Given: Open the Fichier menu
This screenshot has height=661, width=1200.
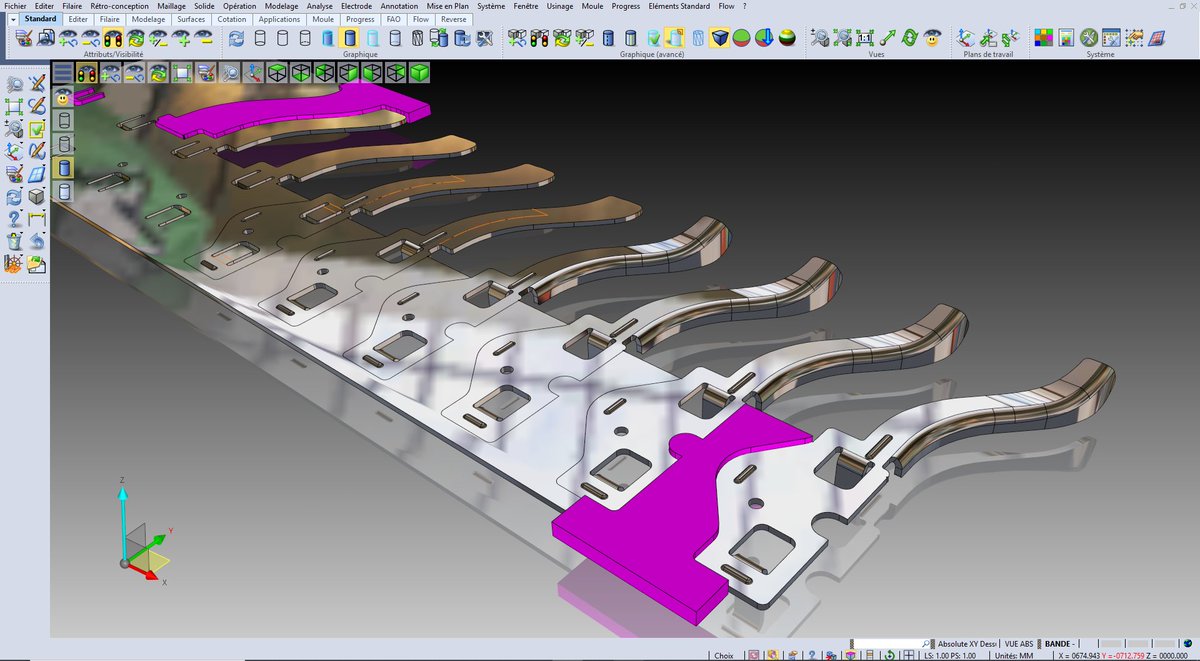Looking at the screenshot, I should click(15, 6).
